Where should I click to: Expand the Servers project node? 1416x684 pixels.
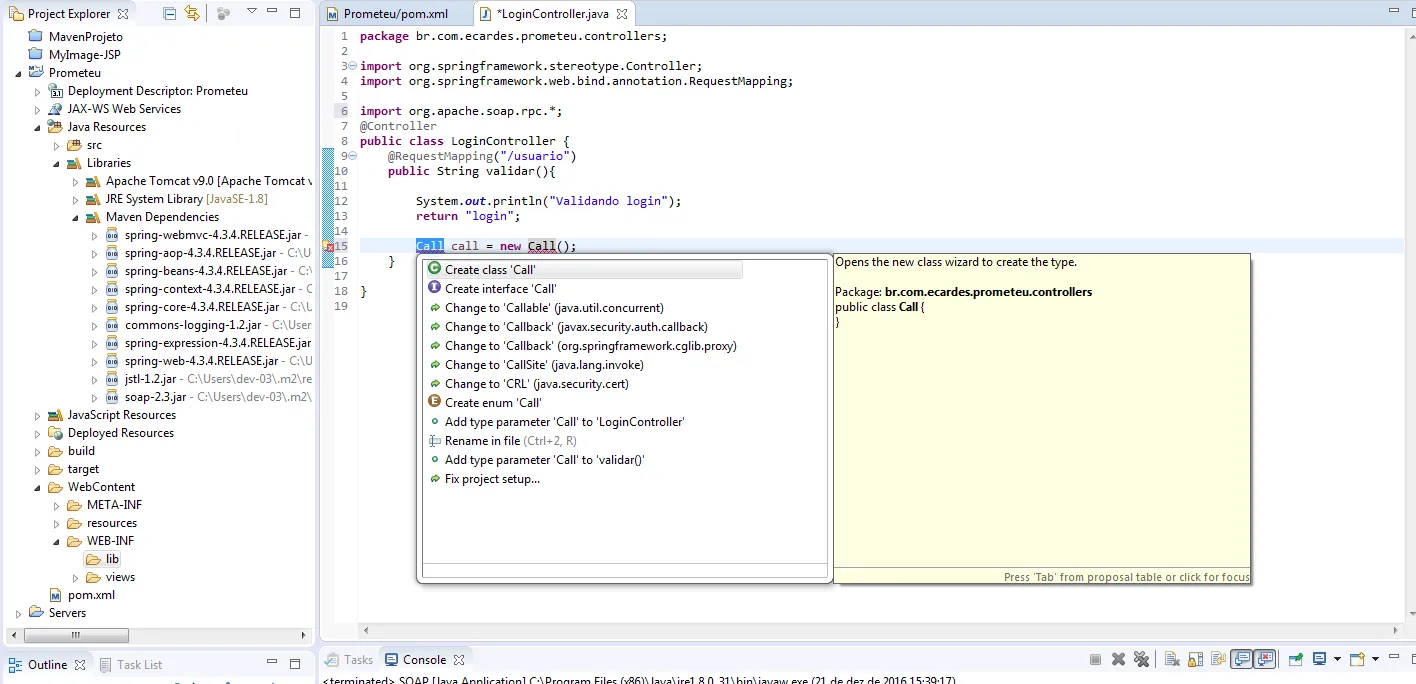tap(18, 613)
